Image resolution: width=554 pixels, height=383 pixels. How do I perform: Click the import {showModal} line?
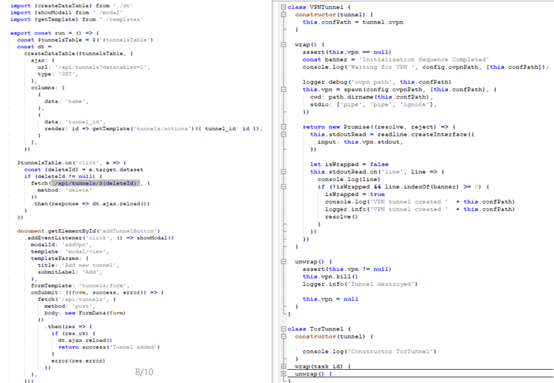(x=67, y=12)
